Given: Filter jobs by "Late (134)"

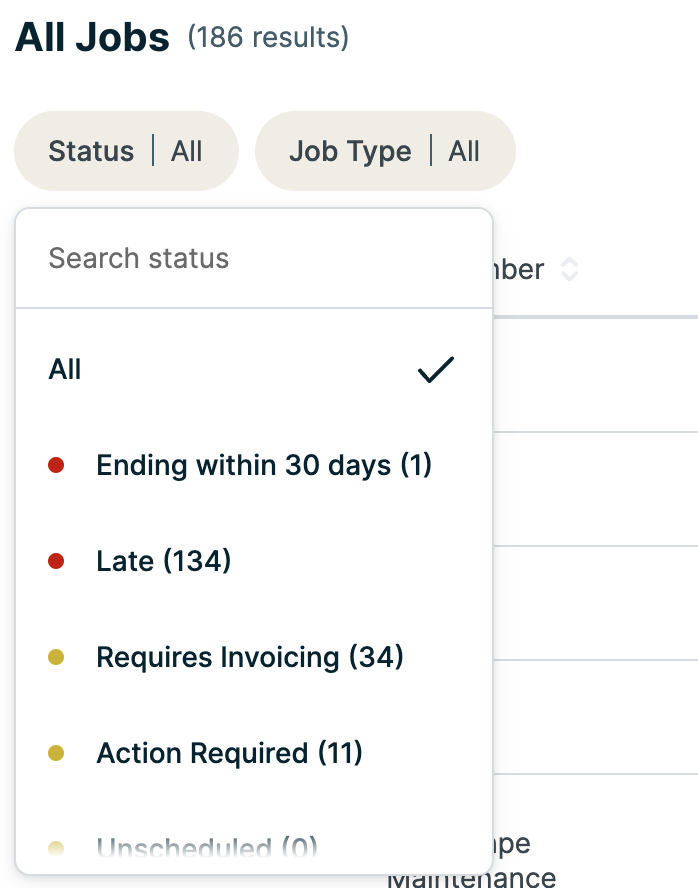Looking at the screenshot, I should [164, 561].
